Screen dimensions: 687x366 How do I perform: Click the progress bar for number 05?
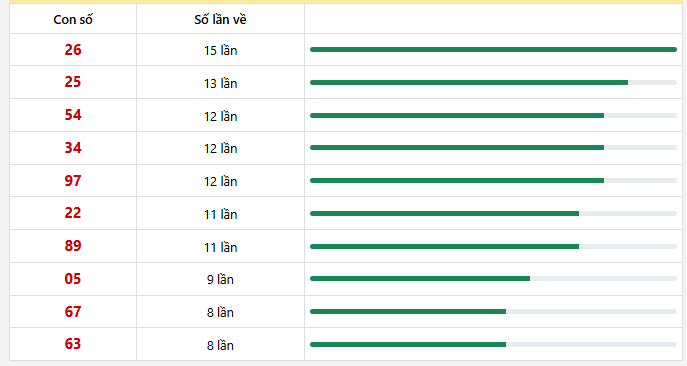tap(493, 279)
